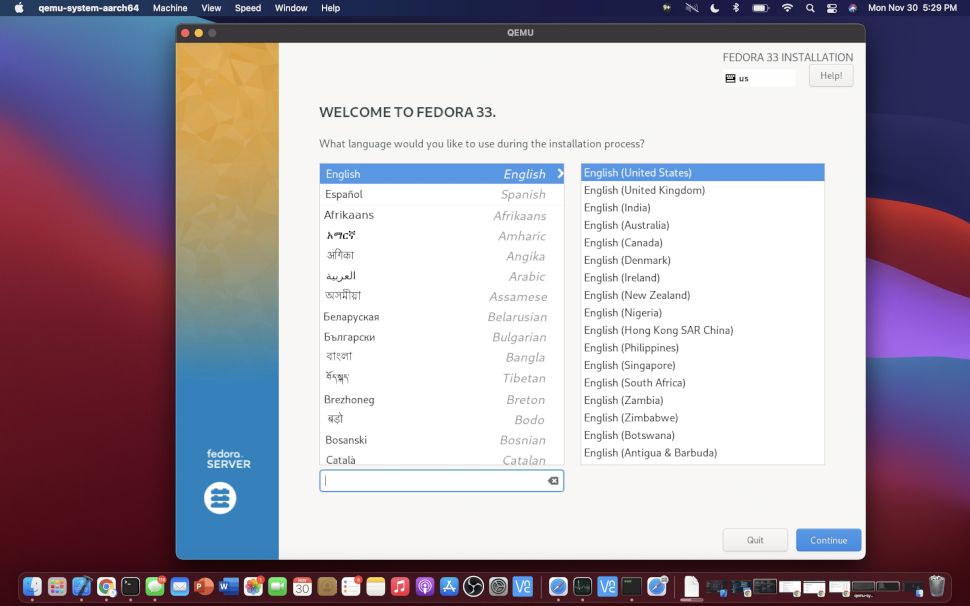Image resolution: width=970 pixels, height=606 pixels.
Task: Expand English variants with the blue chevron
Action: tap(560, 173)
